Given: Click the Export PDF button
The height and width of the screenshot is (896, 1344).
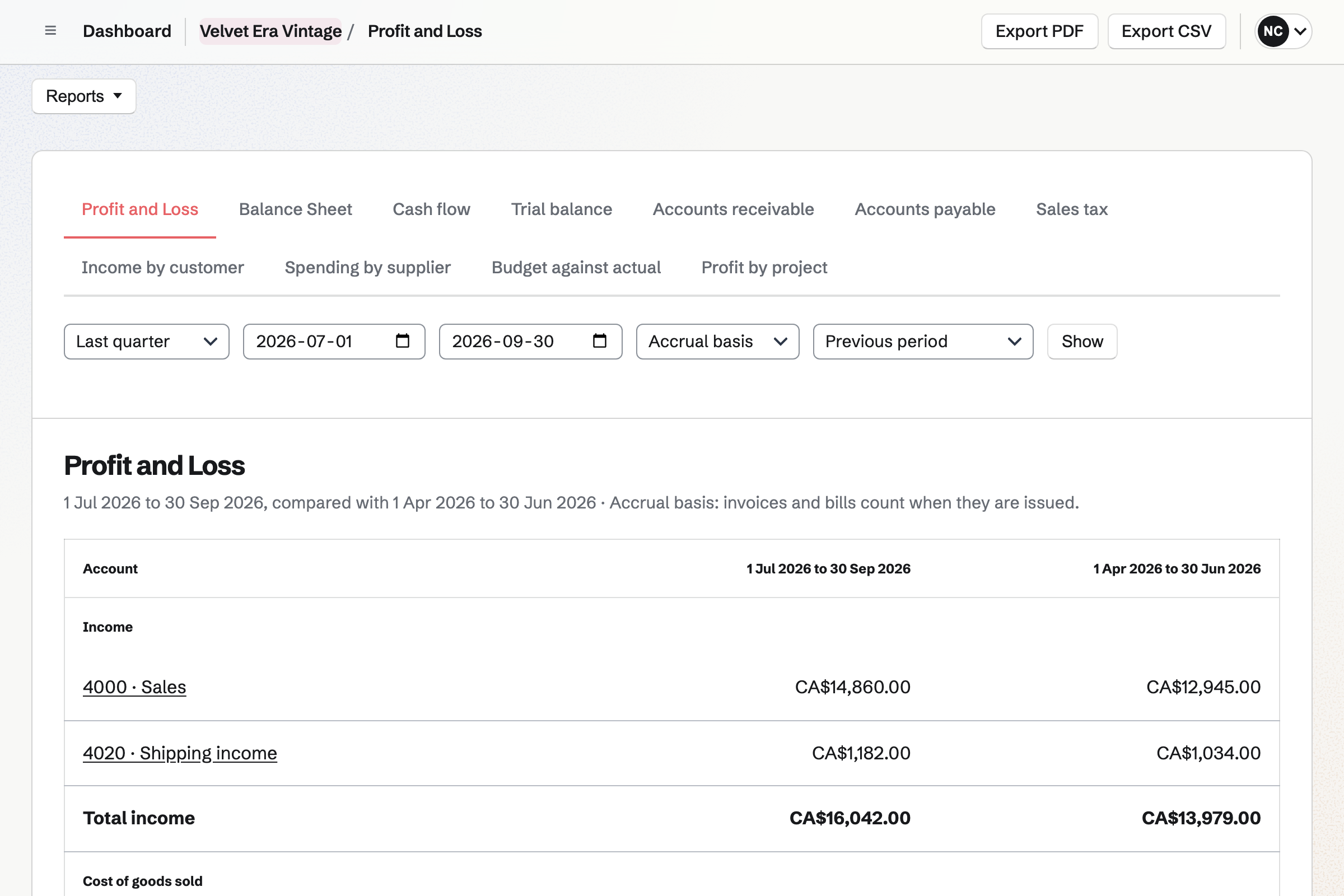Looking at the screenshot, I should 1039,31.
